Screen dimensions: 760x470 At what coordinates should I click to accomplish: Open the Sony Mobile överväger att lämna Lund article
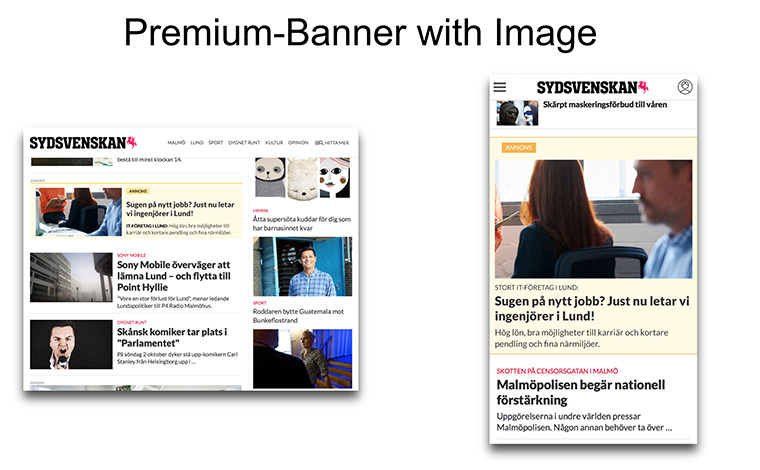pos(174,276)
